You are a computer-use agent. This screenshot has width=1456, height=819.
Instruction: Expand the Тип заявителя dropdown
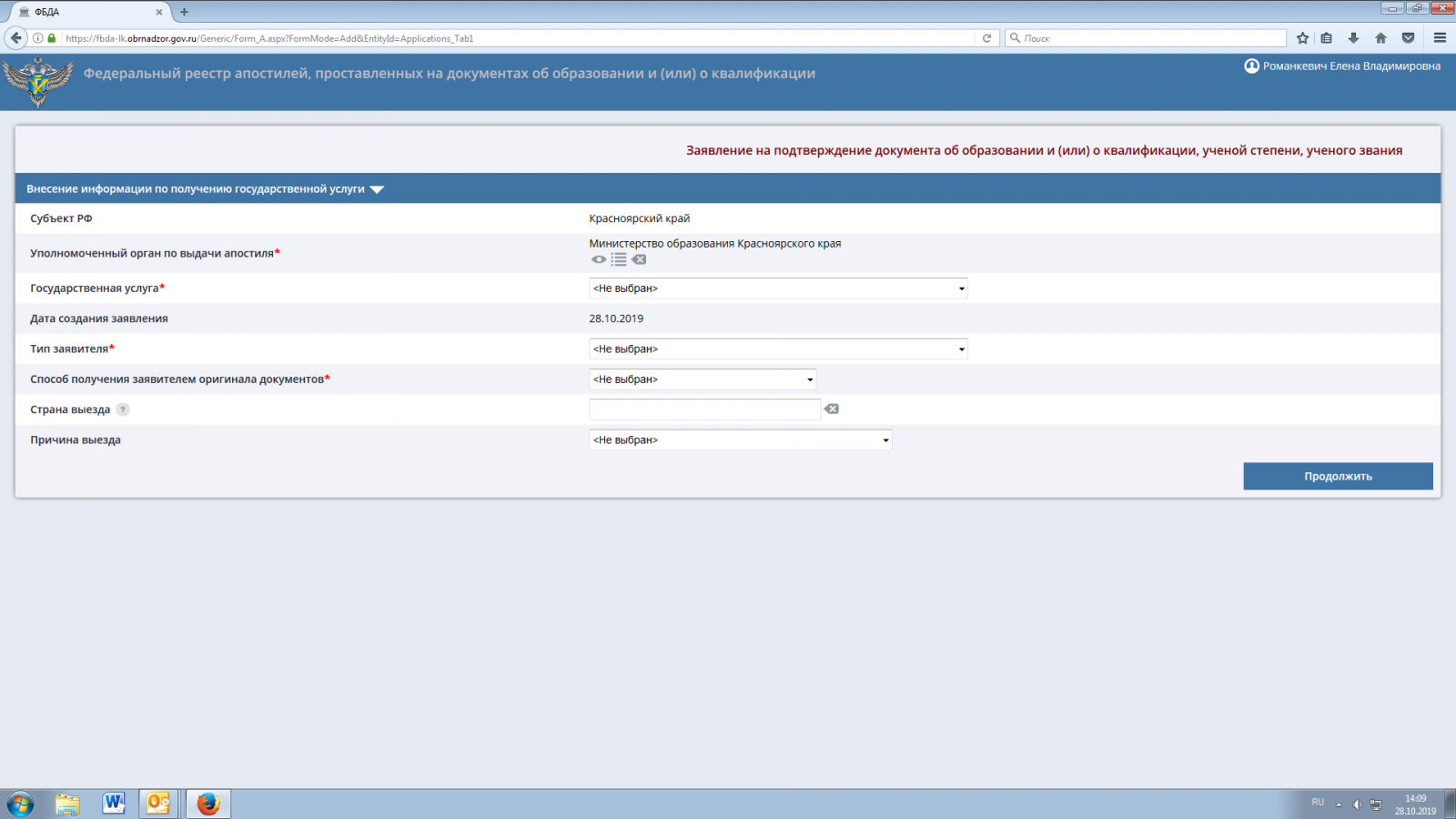(x=778, y=349)
